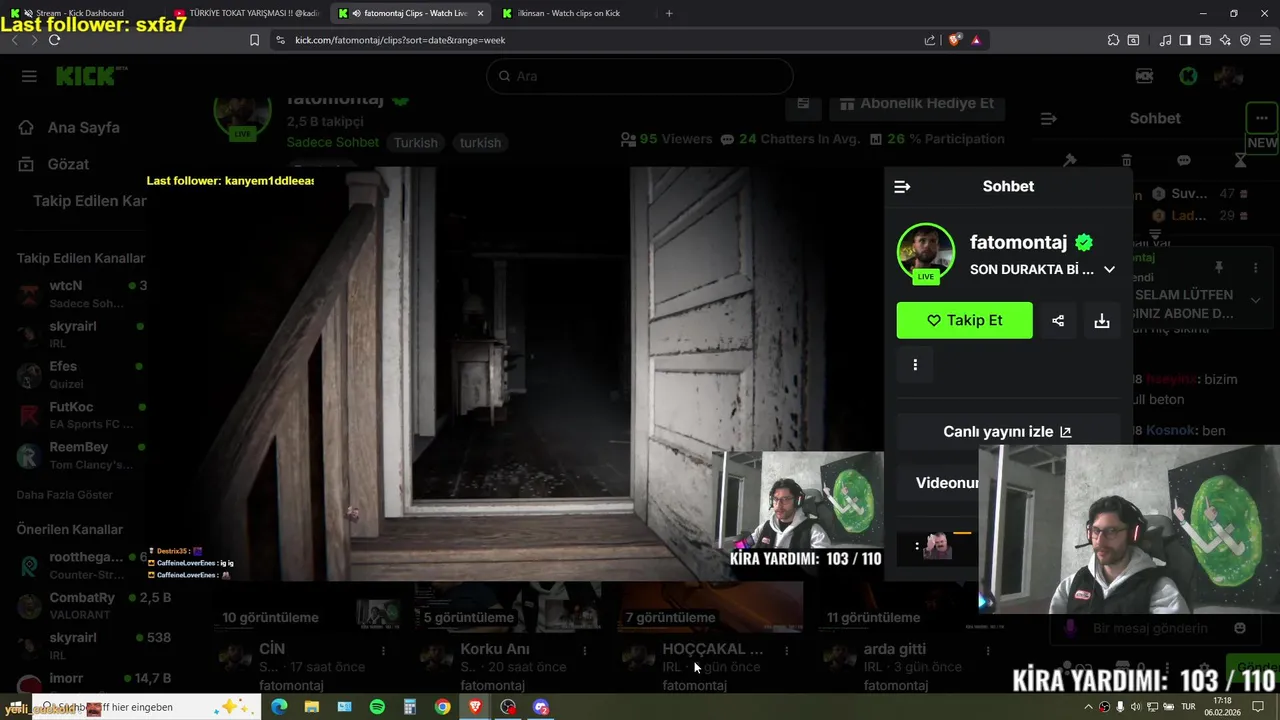The image size is (1280, 720).
Task: Open Spotify from the taskbar
Action: (x=377, y=707)
